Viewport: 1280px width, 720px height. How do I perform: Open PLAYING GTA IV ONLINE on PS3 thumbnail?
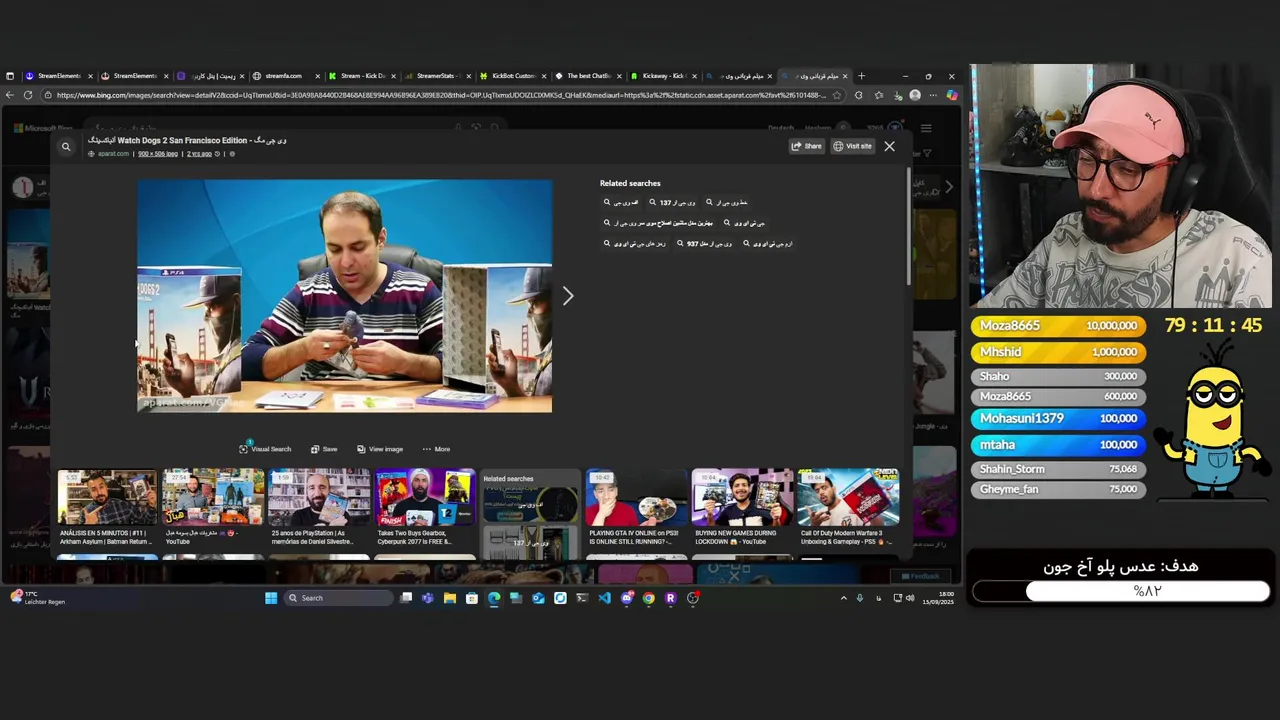(x=635, y=498)
